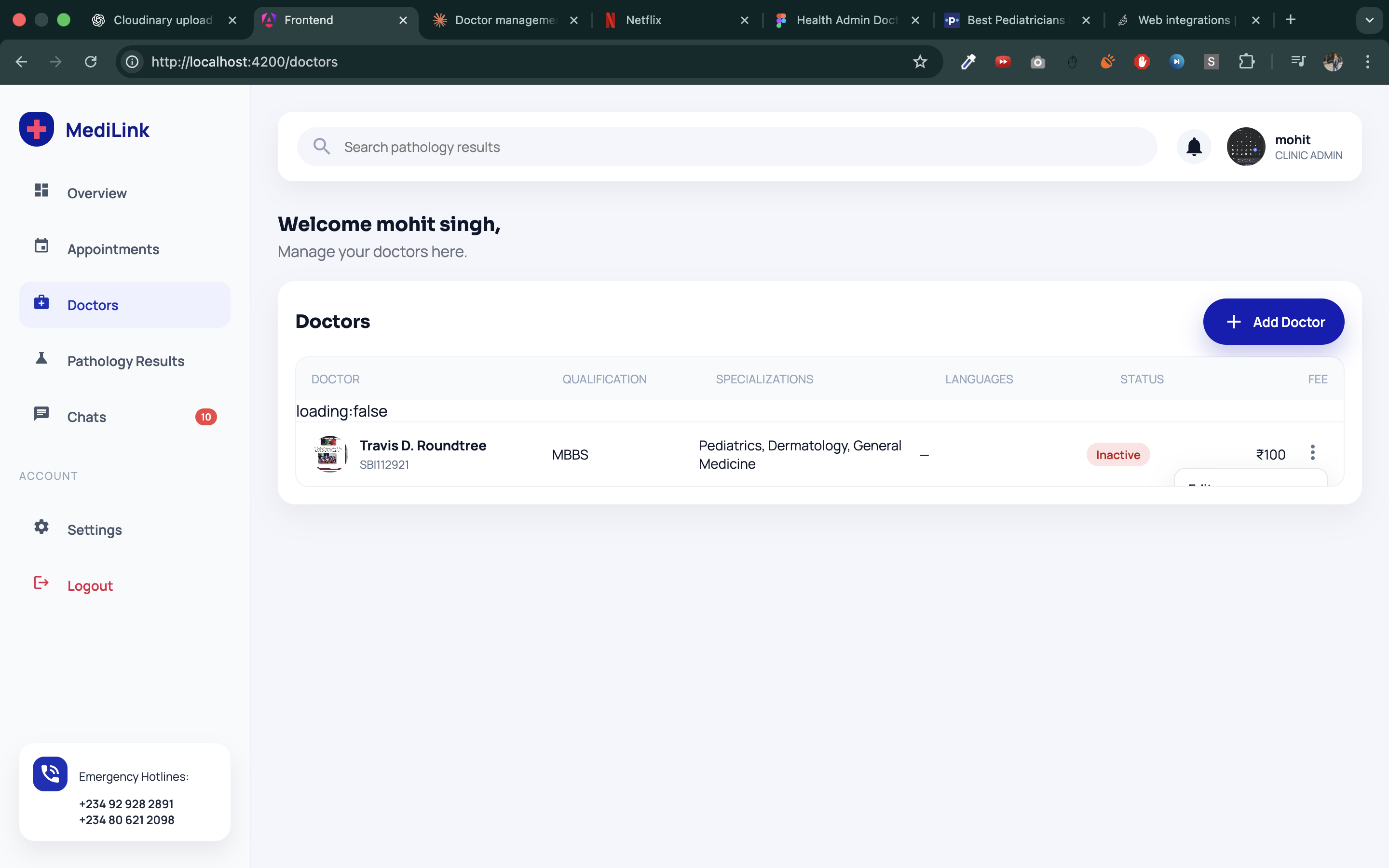Open the browser Extensions puzzle icon
Viewport: 1389px width, 868px height.
[1245, 62]
